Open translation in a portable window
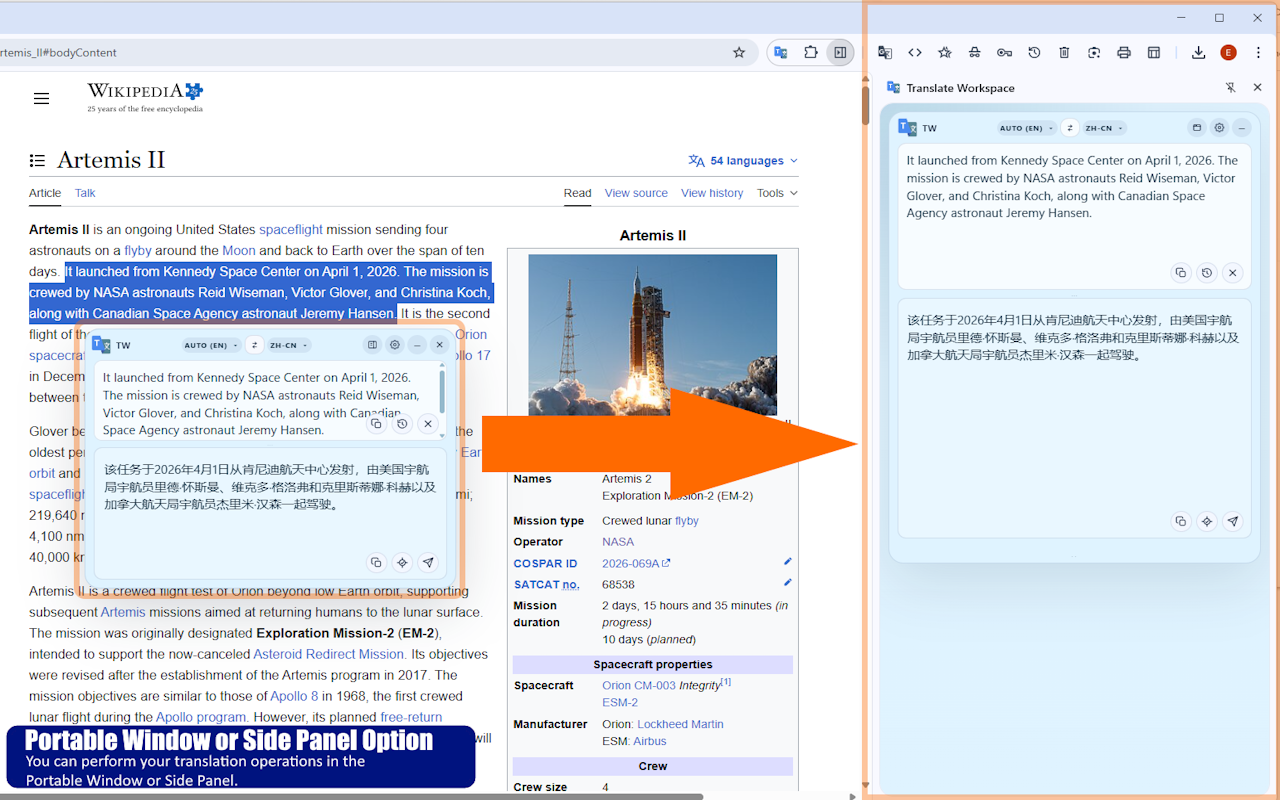The width and height of the screenshot is (1280, 800). coord(1197,128)
